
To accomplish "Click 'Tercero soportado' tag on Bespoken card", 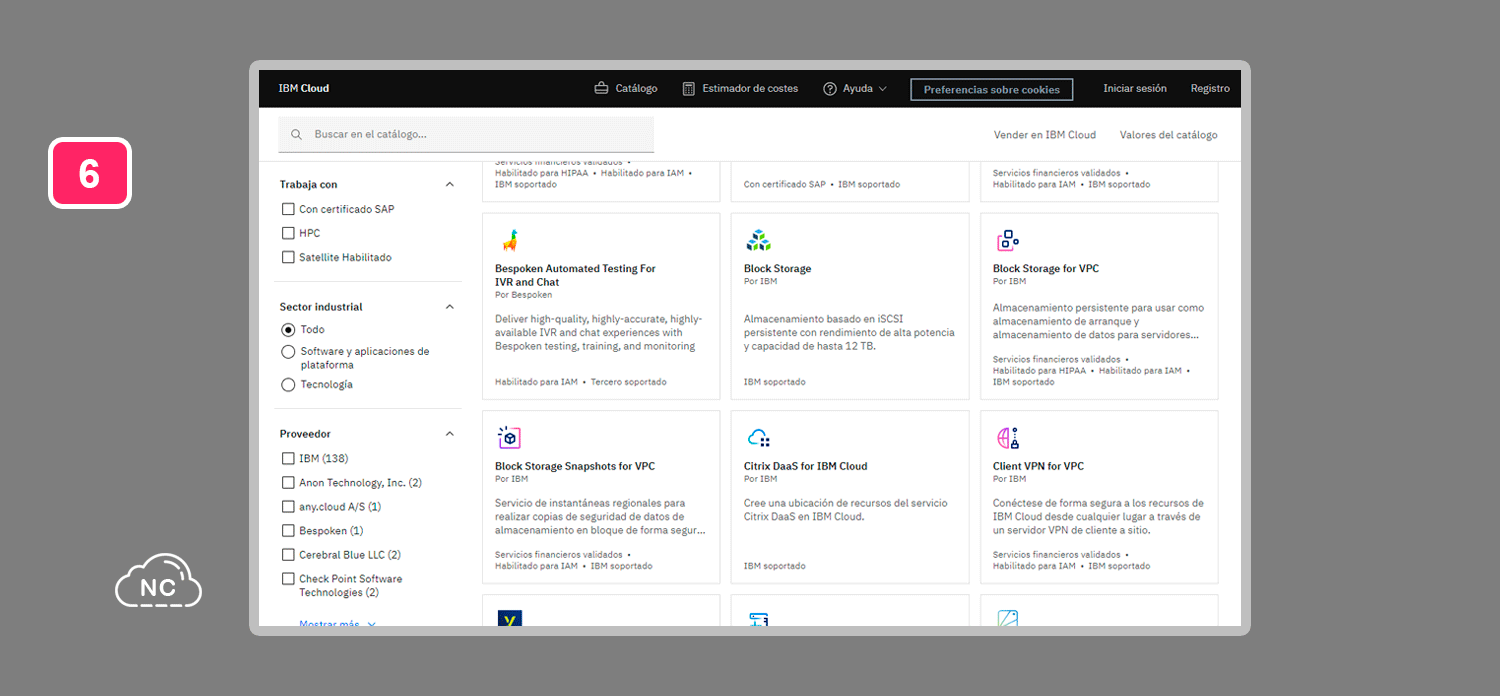I will [x=628, y=382].
